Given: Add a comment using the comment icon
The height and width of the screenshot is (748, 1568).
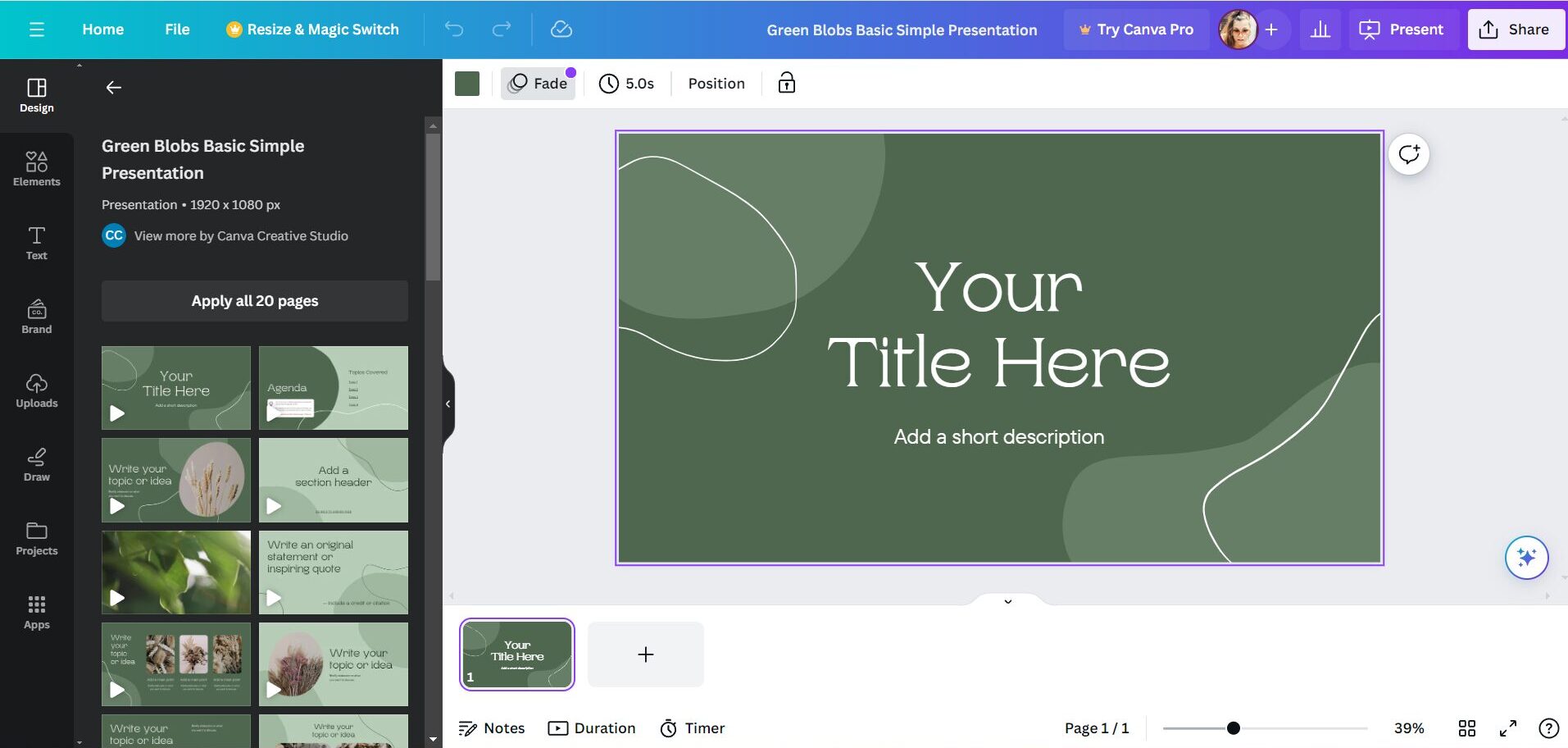Looking at the screenshot, I should point(1409,154).
